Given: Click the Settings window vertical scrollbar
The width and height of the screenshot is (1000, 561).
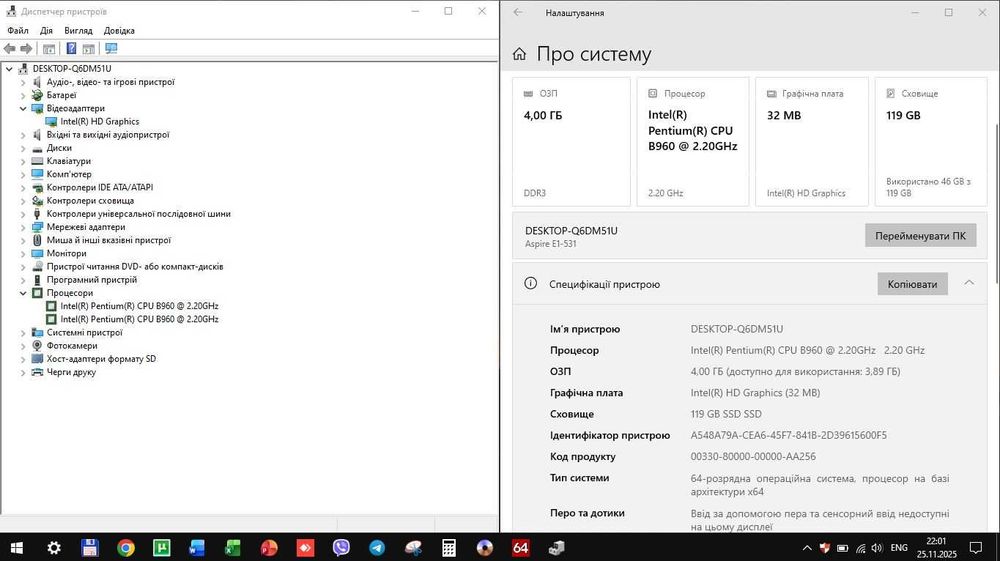Looking at the screenshot, I should [996, 204].
